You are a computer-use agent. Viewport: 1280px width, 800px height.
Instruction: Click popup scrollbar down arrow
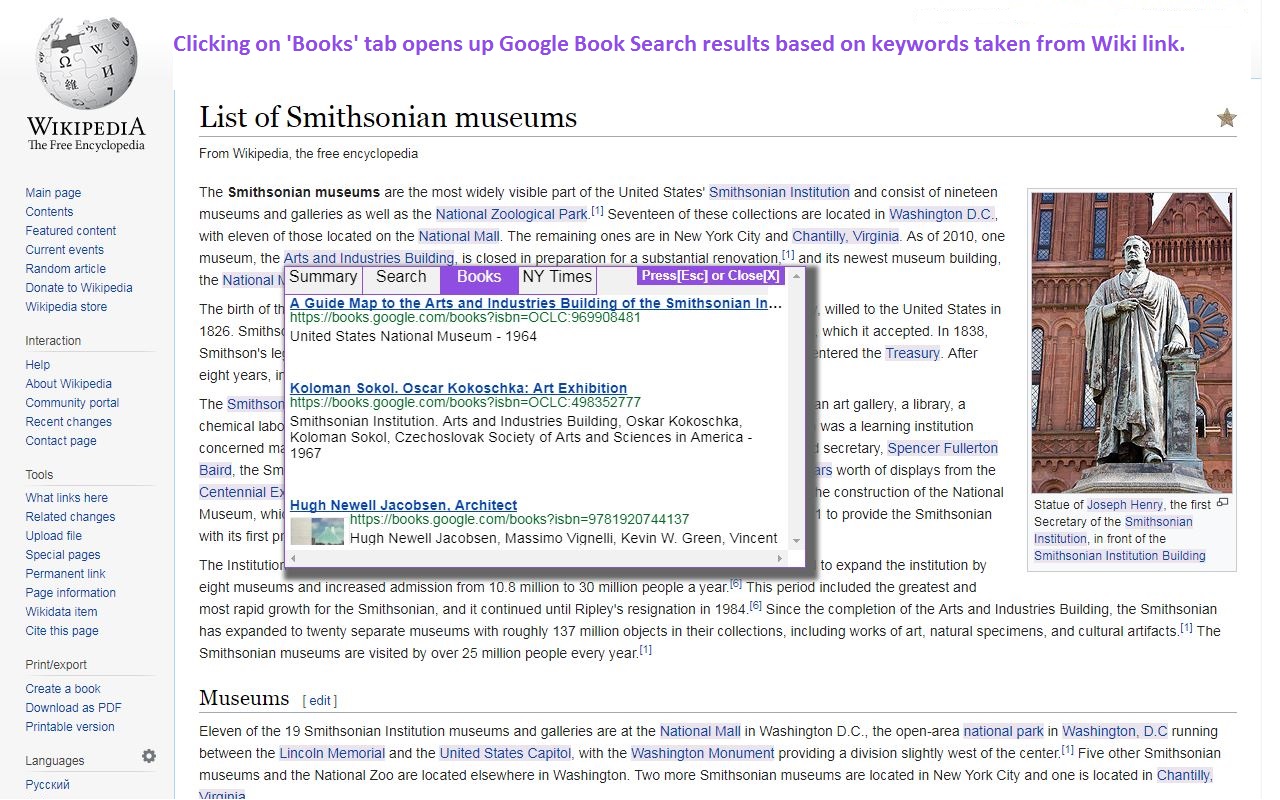797,540
